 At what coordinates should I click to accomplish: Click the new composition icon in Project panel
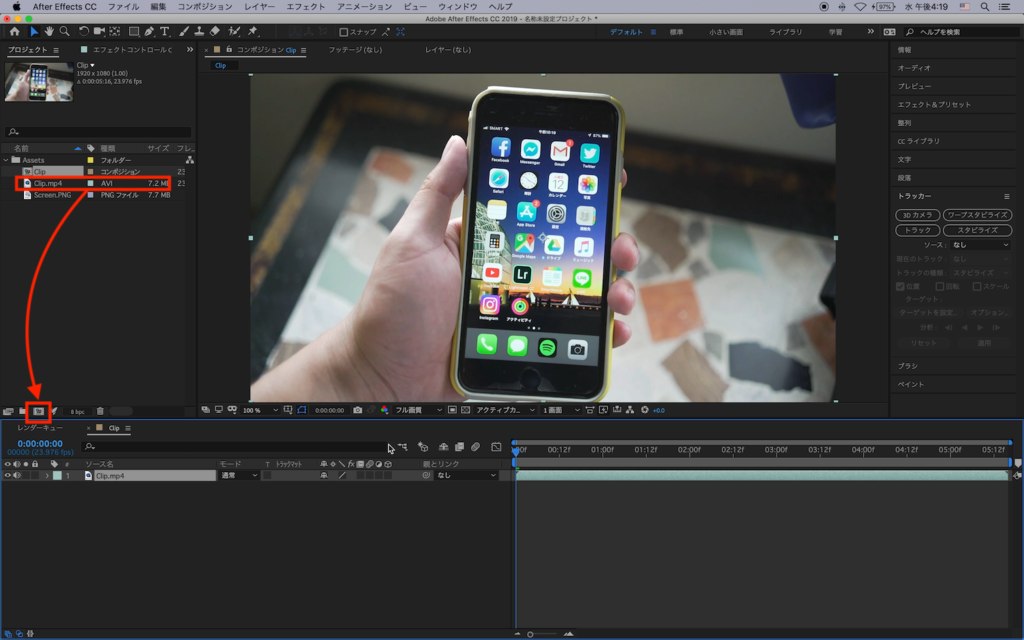point(38,411)
